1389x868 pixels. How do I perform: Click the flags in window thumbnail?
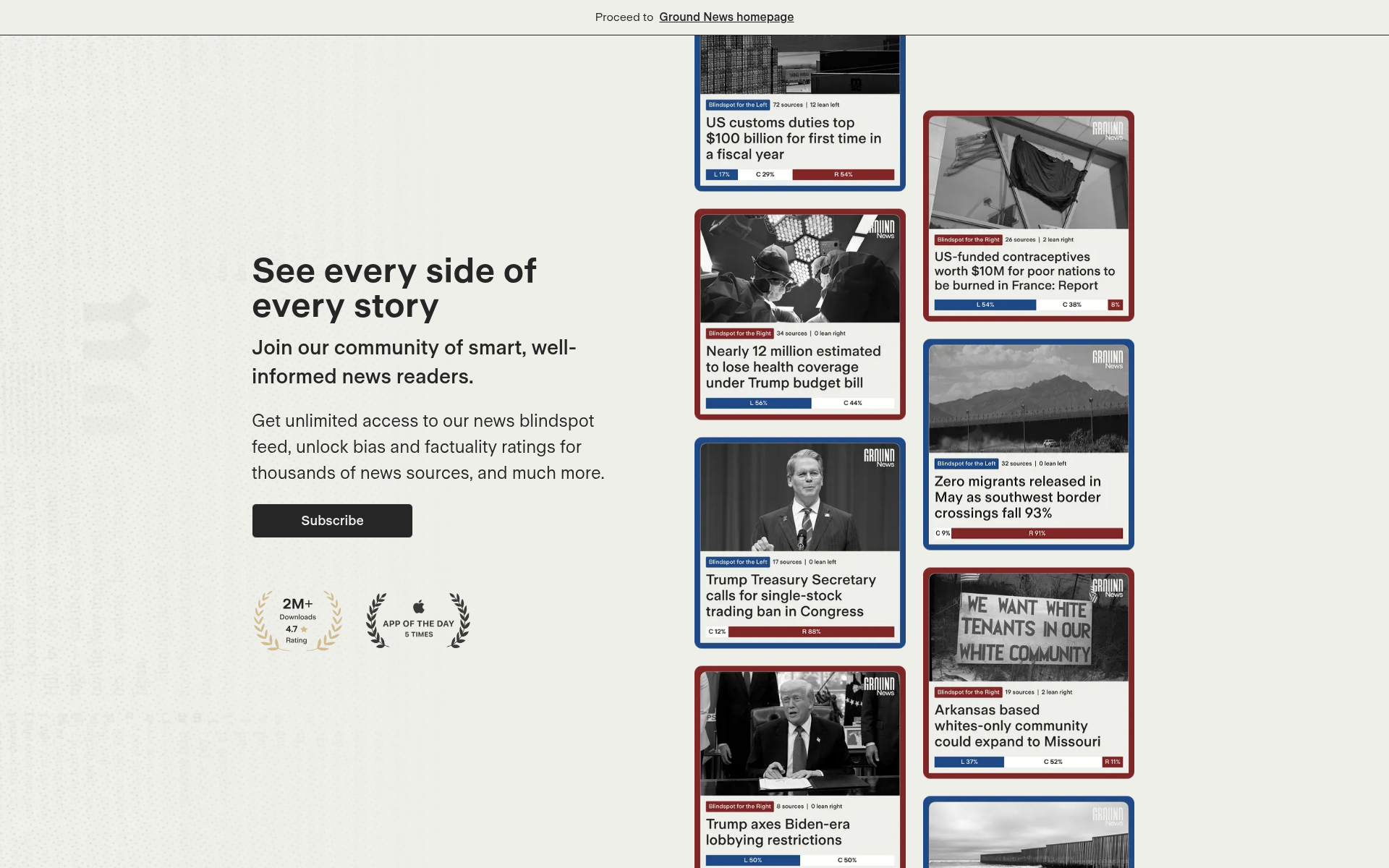(1029, 173)
